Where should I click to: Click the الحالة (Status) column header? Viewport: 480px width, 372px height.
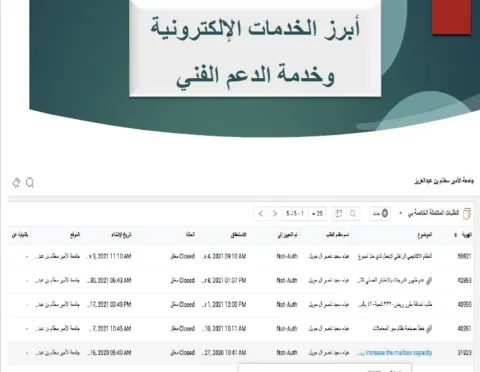[x=190, y=235]
